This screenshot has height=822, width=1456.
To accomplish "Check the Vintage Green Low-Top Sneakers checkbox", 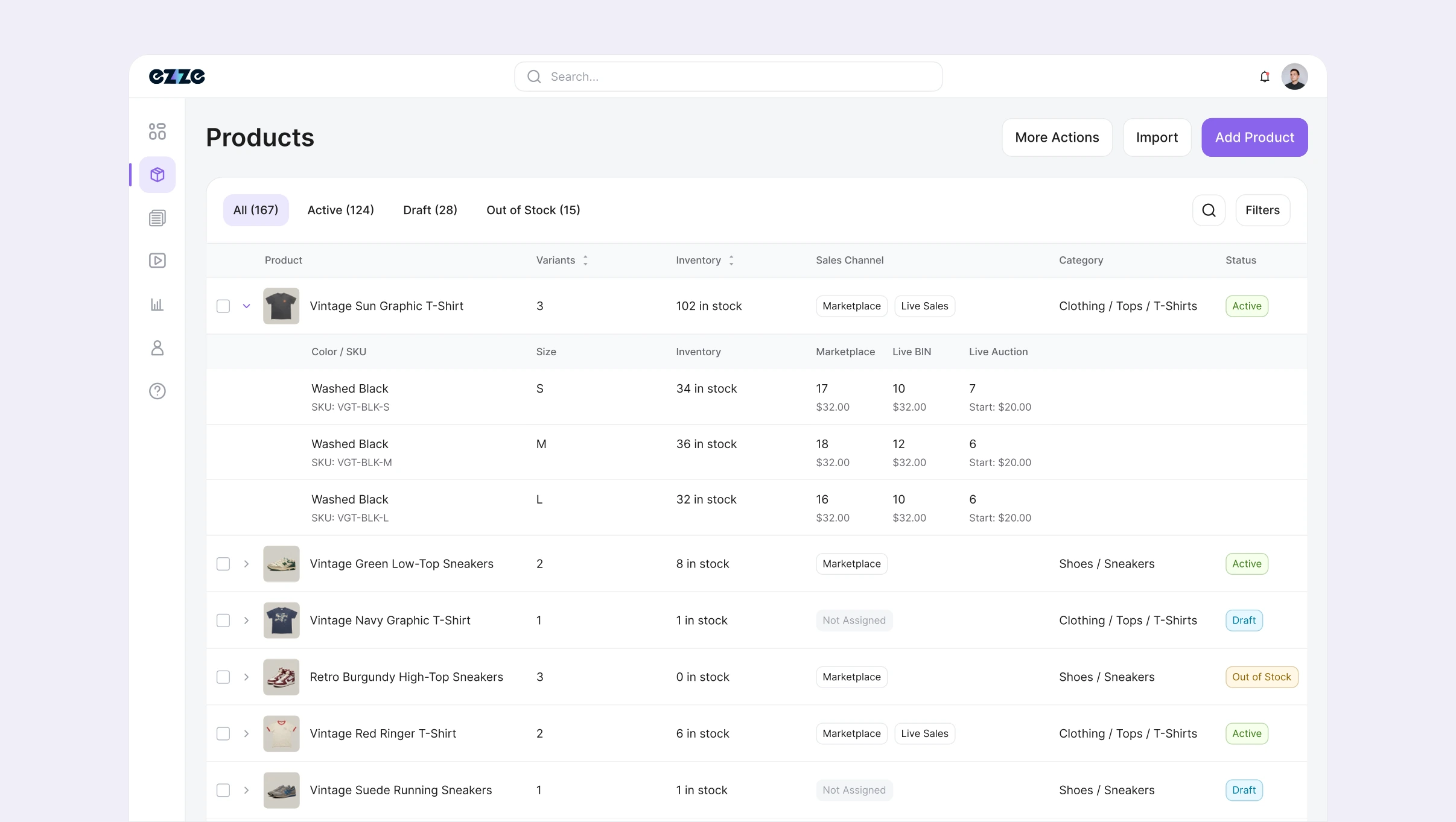I will 223,564.
